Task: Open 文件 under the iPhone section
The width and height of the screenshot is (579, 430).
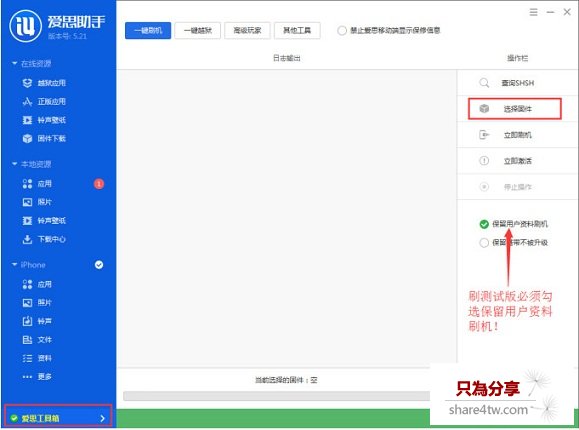Action: pos(37,339)
